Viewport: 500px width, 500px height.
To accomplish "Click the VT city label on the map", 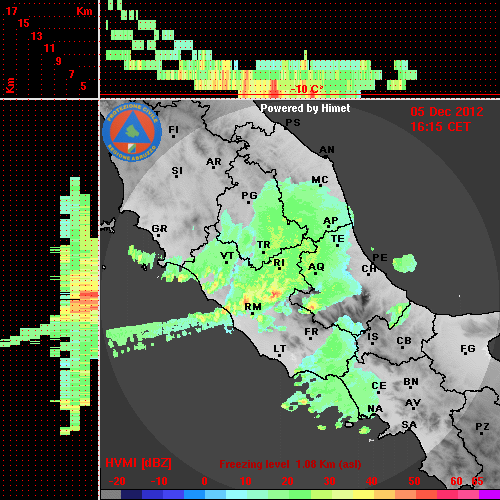I will (x=227, y=256).
